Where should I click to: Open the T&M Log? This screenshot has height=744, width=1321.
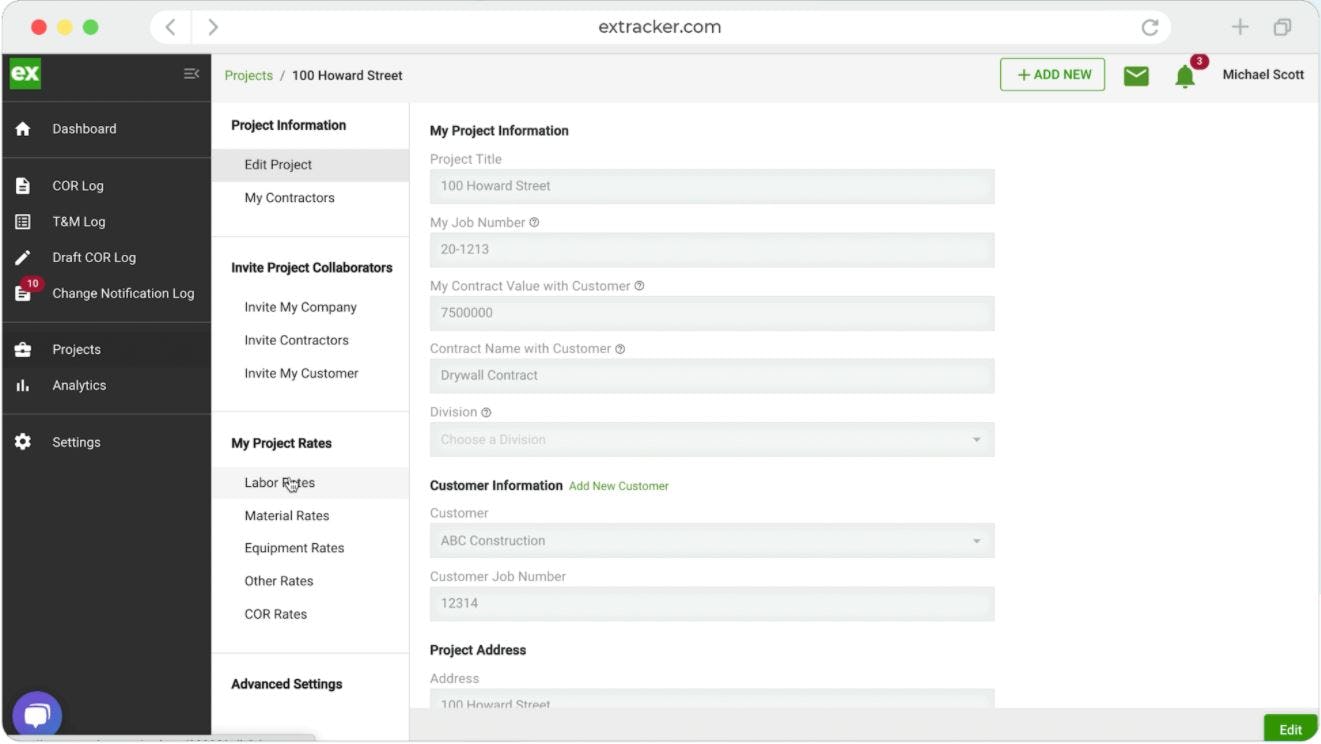pyautogui.click(x=78, y=221)
